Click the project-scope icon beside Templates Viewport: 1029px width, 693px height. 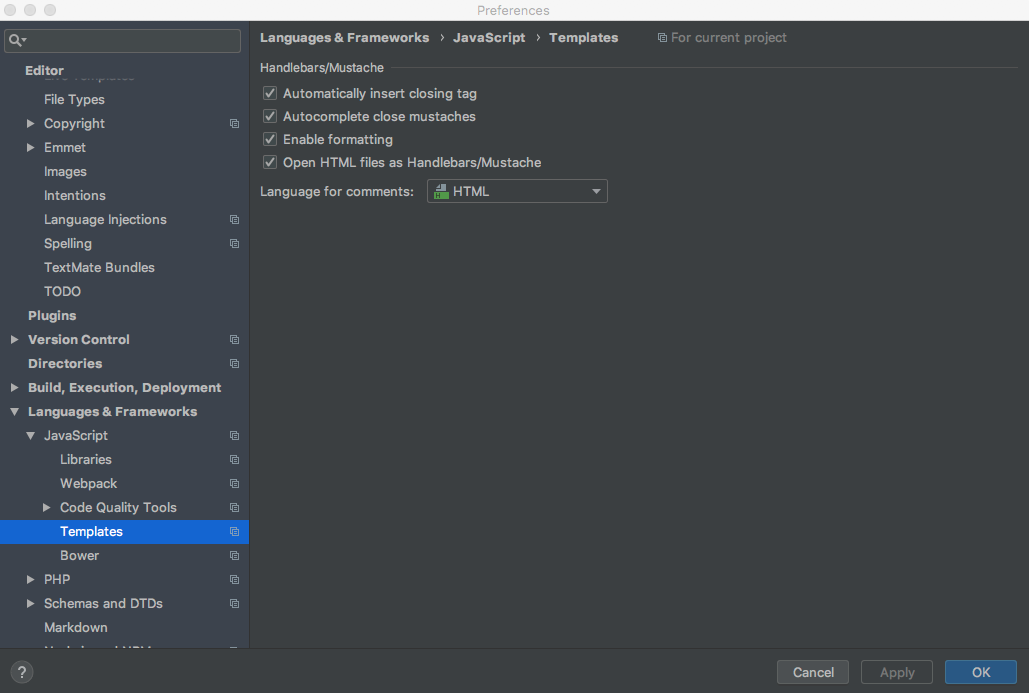(234, 531)
